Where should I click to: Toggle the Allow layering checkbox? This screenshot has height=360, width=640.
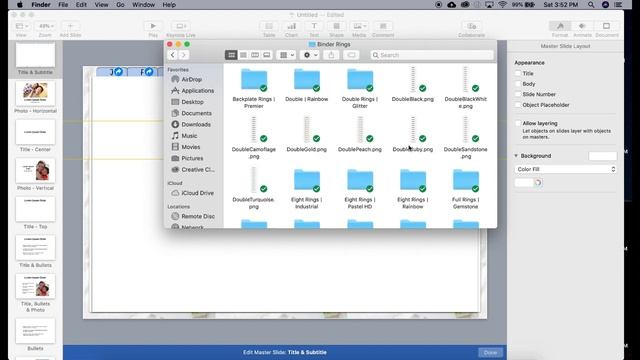518,123
